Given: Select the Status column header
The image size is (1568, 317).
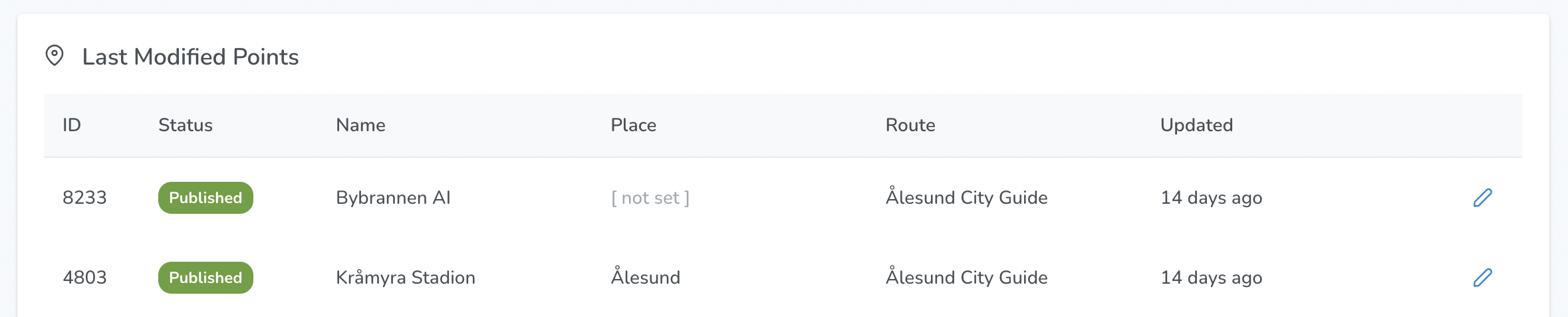Looking at the screenshot, I should point(186,125).
